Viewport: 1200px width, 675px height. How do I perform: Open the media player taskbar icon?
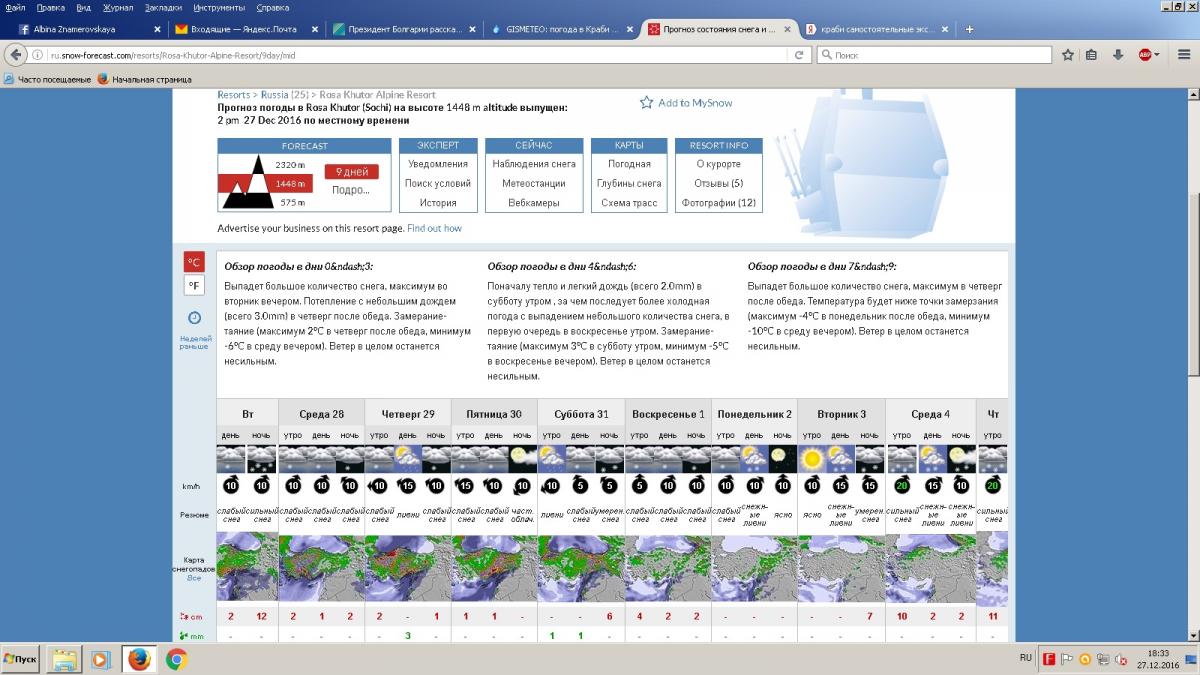pyautogui.click(x=101, y=659)
